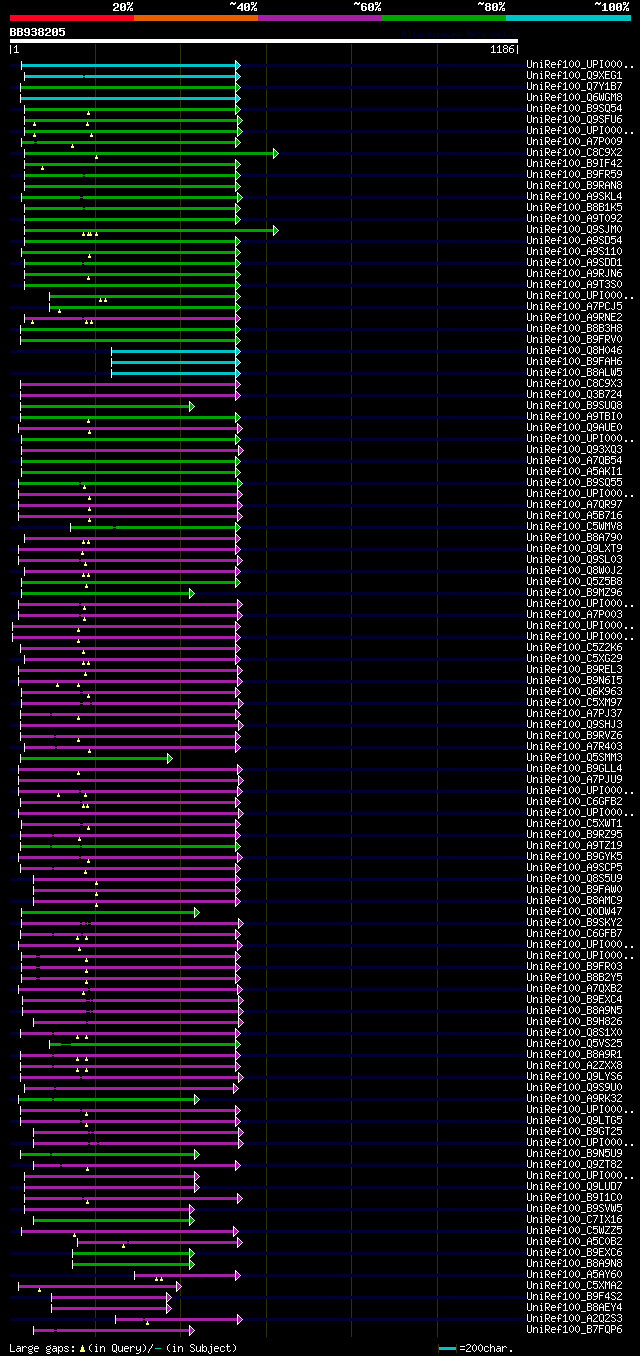Image resolution: width=640 pixels, height=1356 pixels.
Task: Select label UniRef100_C8C9X3
Action: tap(574, 384)
